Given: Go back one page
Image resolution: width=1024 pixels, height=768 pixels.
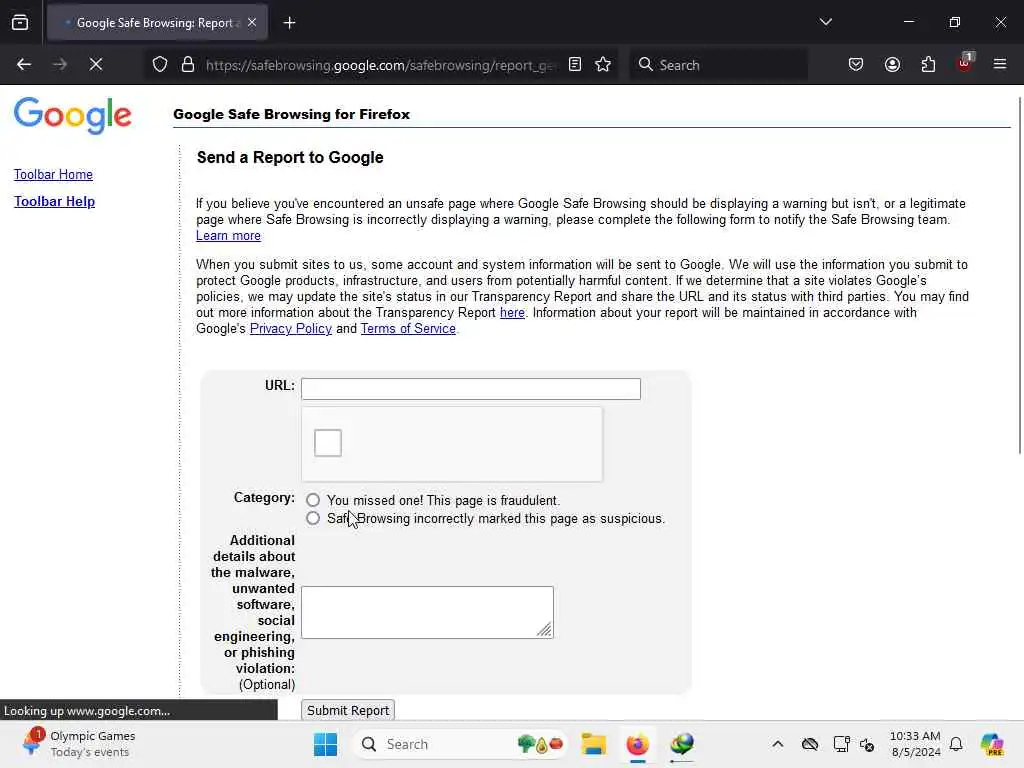Looking at the screenshot, I should pos(24,65).
